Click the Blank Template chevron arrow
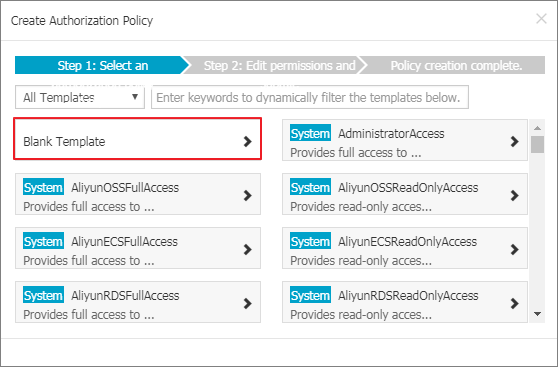The width and height of the screenshot is (558, 367). pyautogui.click(x=247, y=141)
